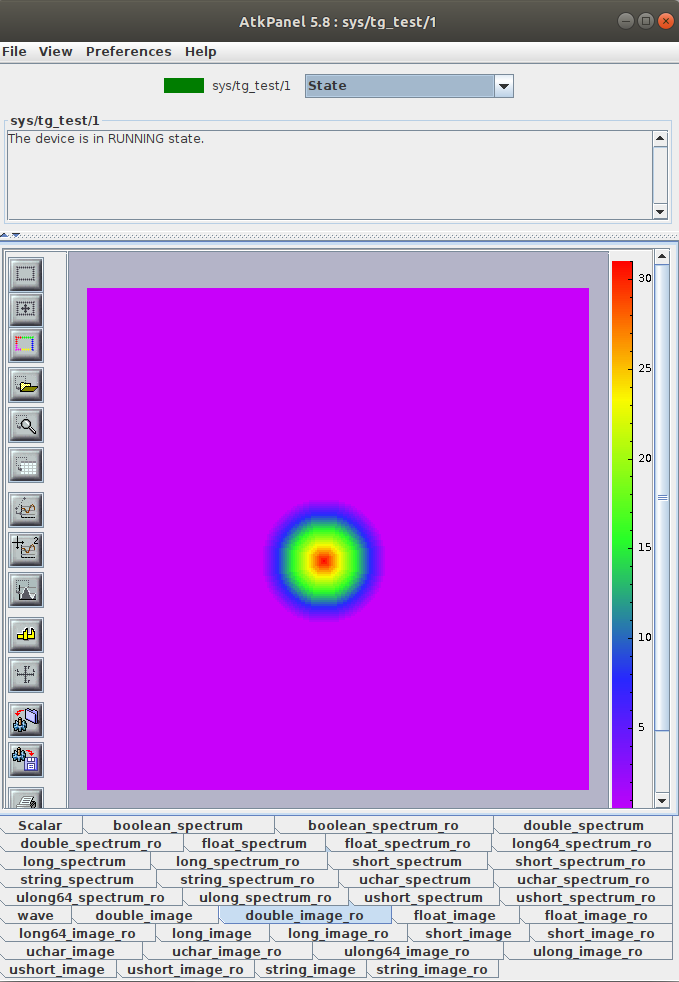Switch to the float_spectrum tab
The height and width of the screenshot is (982, 679).
click(254, 844)
